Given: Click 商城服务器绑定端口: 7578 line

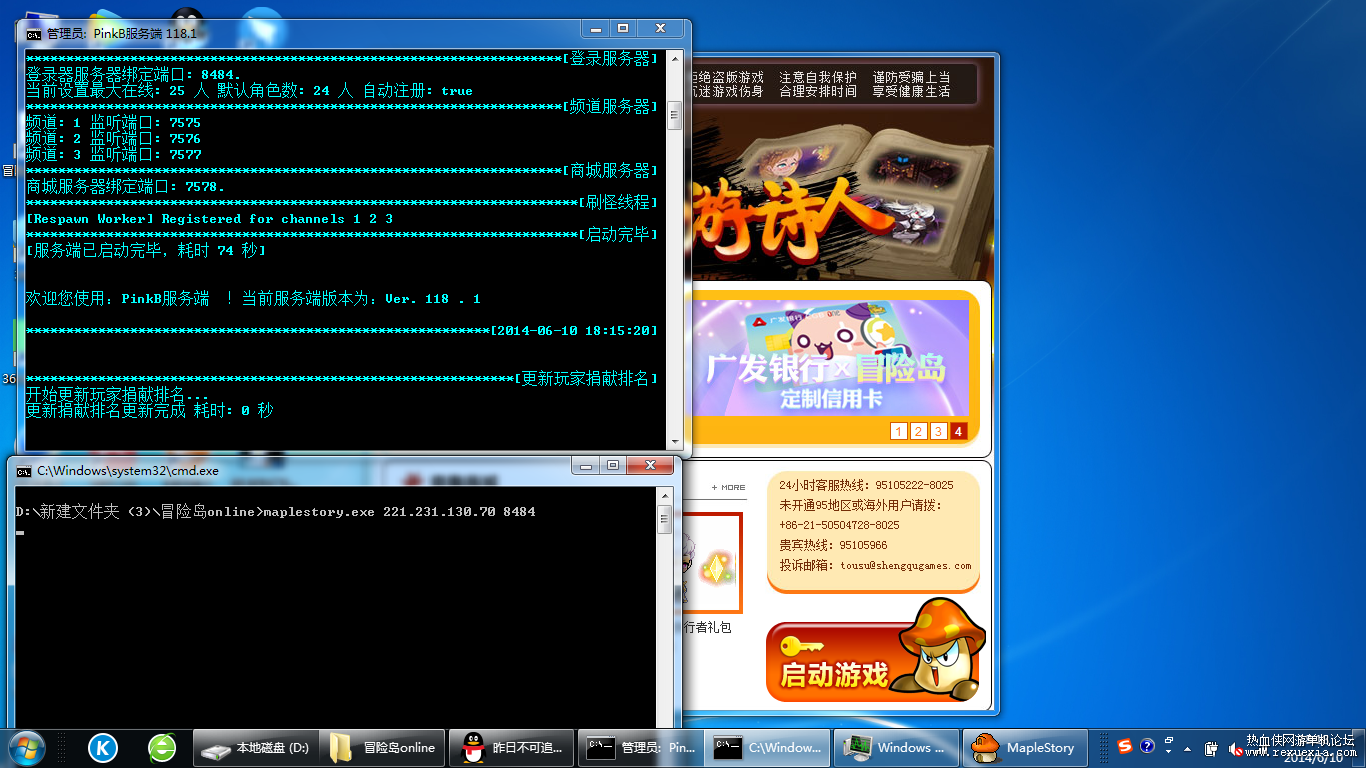Looking at the screenshot, I should tap(125, 187).
